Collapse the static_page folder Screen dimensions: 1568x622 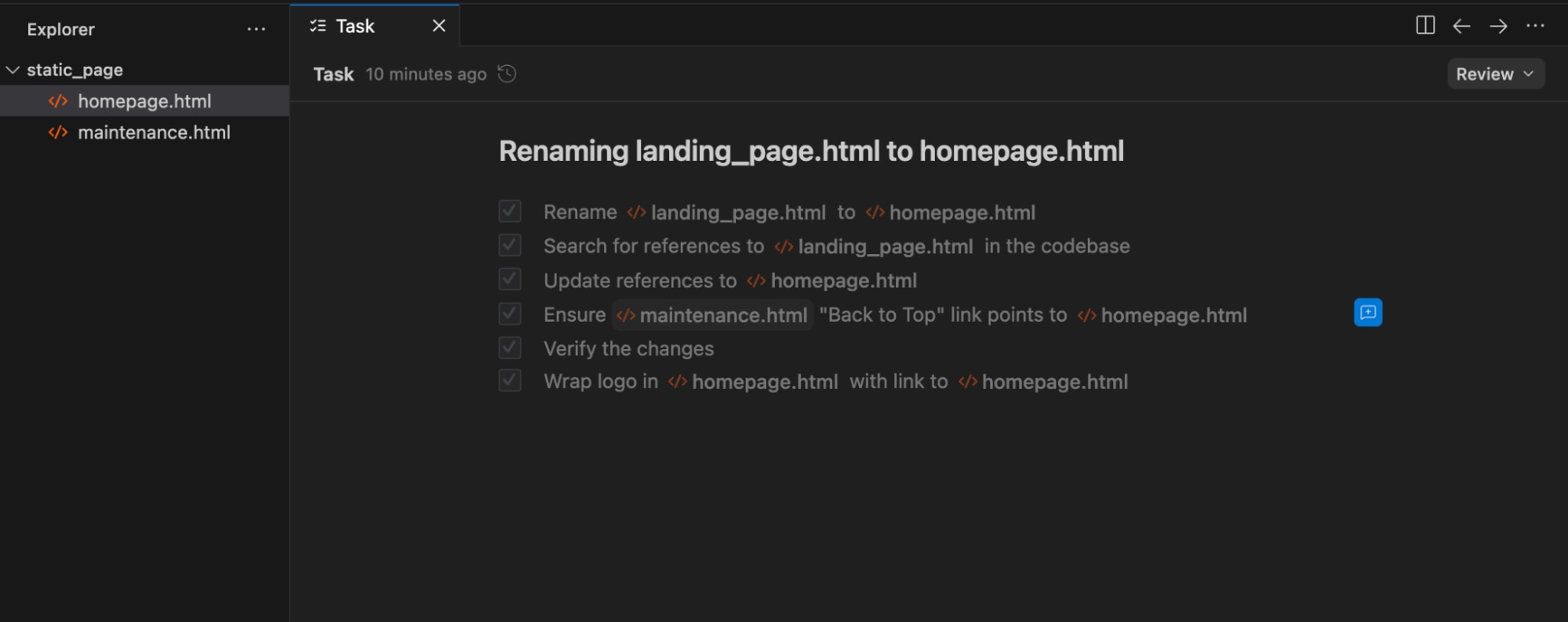13,70
